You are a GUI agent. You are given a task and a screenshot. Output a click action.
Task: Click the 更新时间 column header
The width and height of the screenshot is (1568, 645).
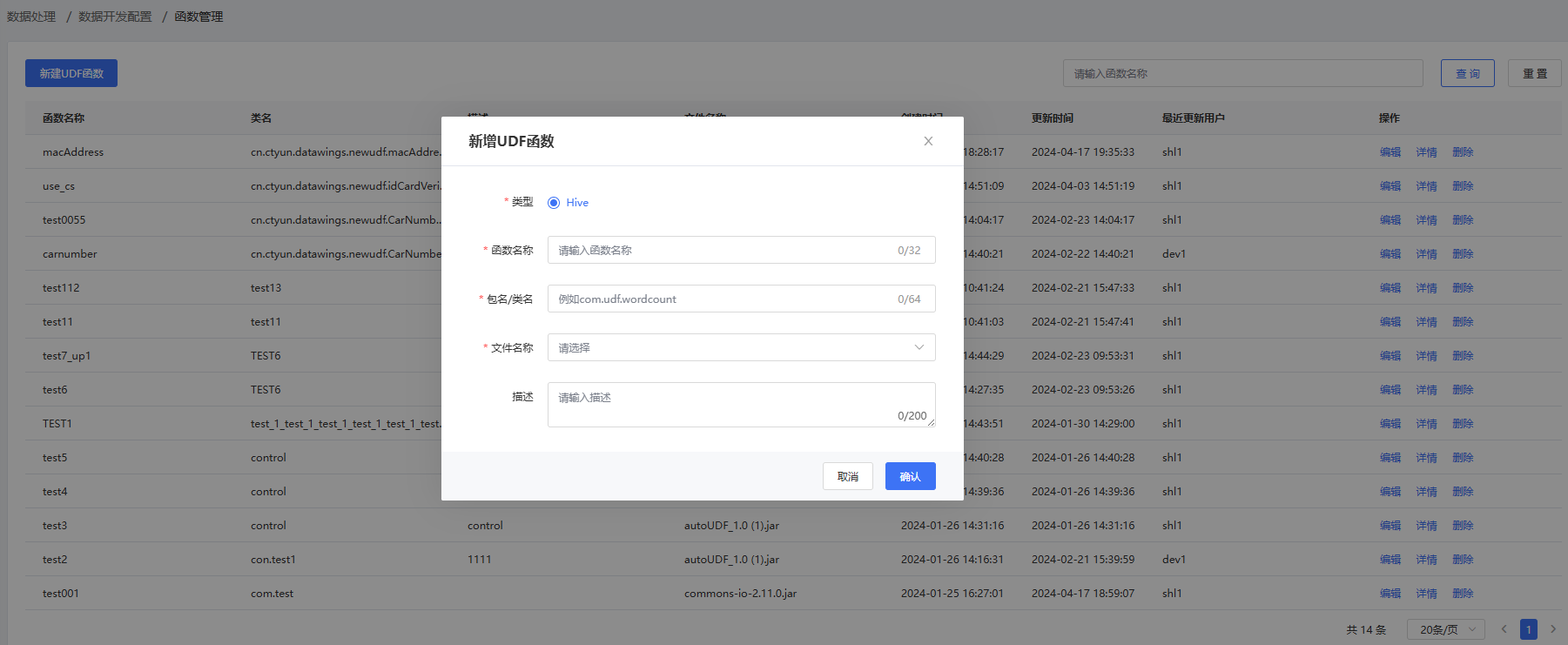pos(1053,118)
